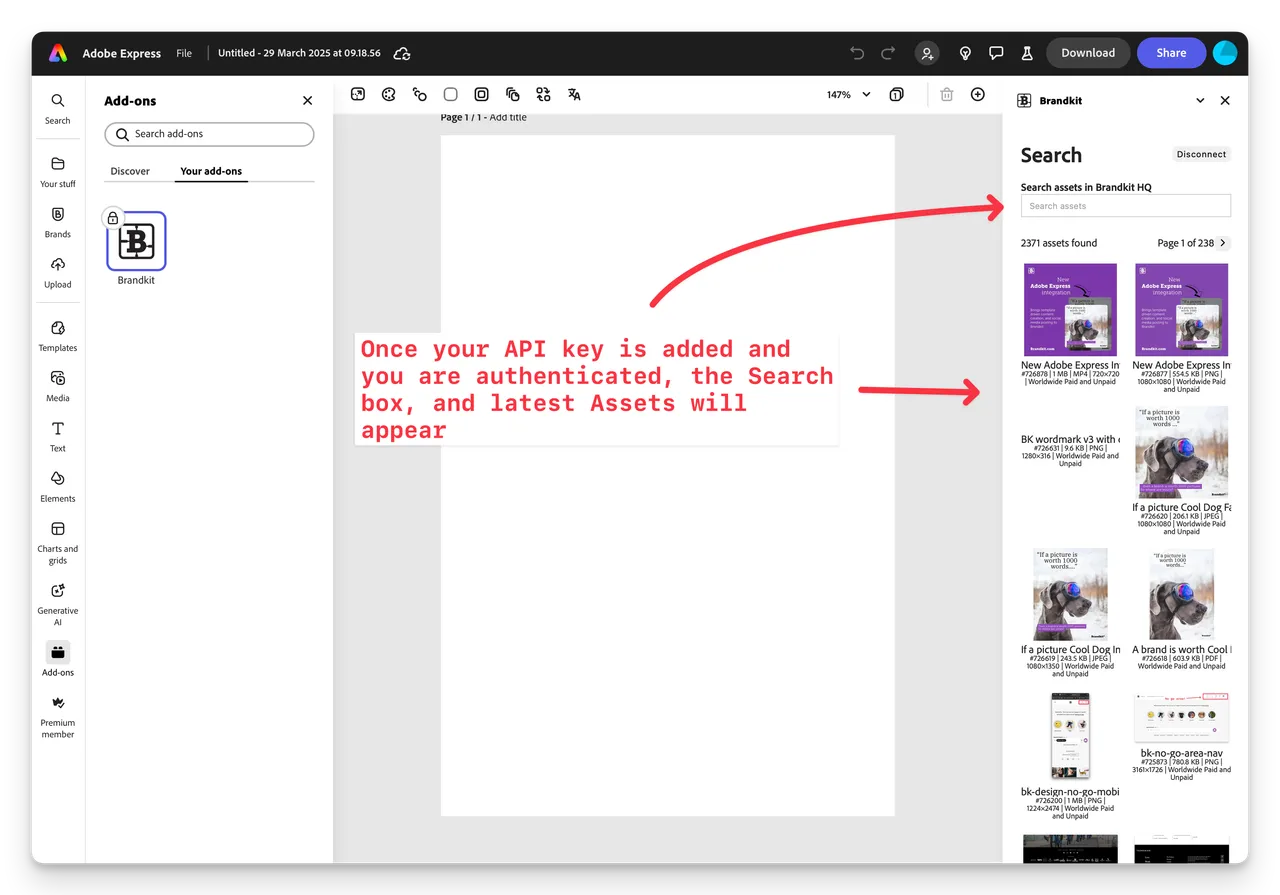Open the pages view icon
Image resolution: width=1280 pixels, height=895 pixels.
[x=896, y=94]
